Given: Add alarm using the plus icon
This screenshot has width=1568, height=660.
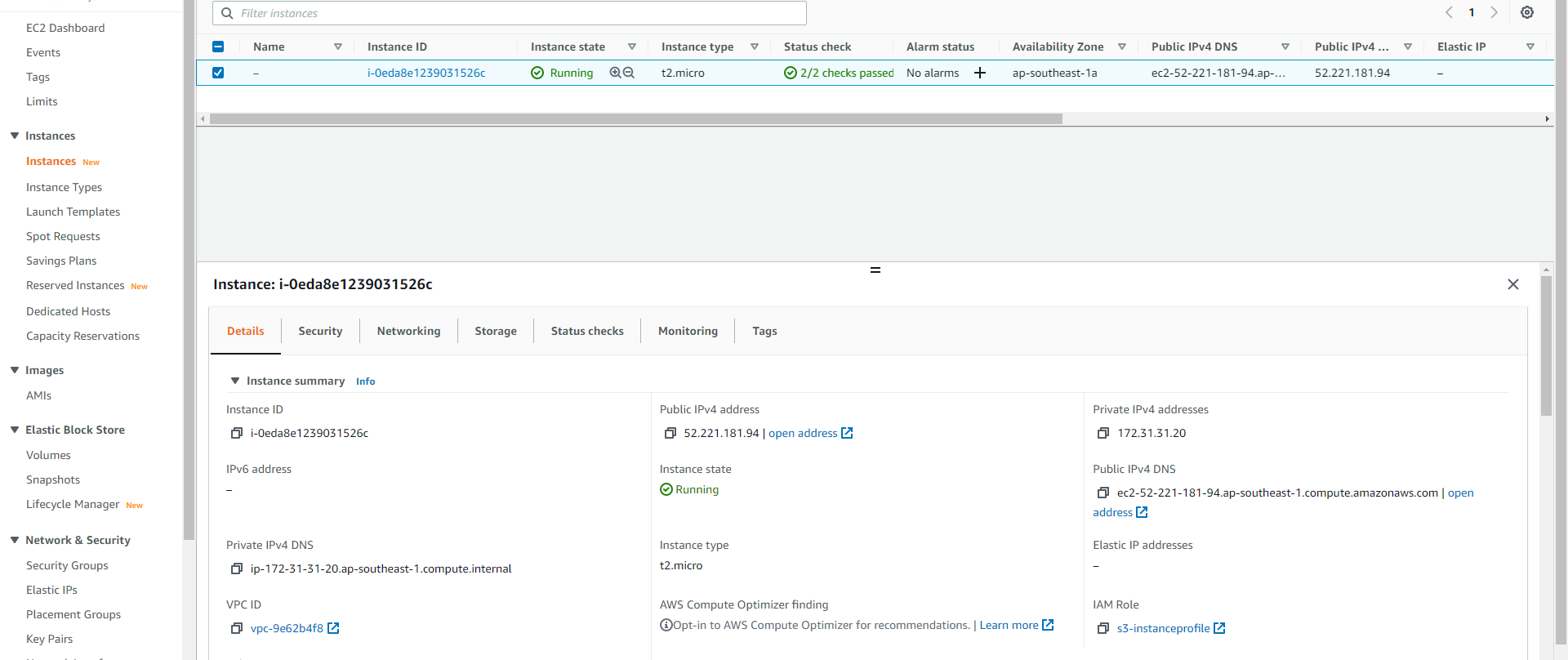Looking at the screenshot, I should pos(980,73).
